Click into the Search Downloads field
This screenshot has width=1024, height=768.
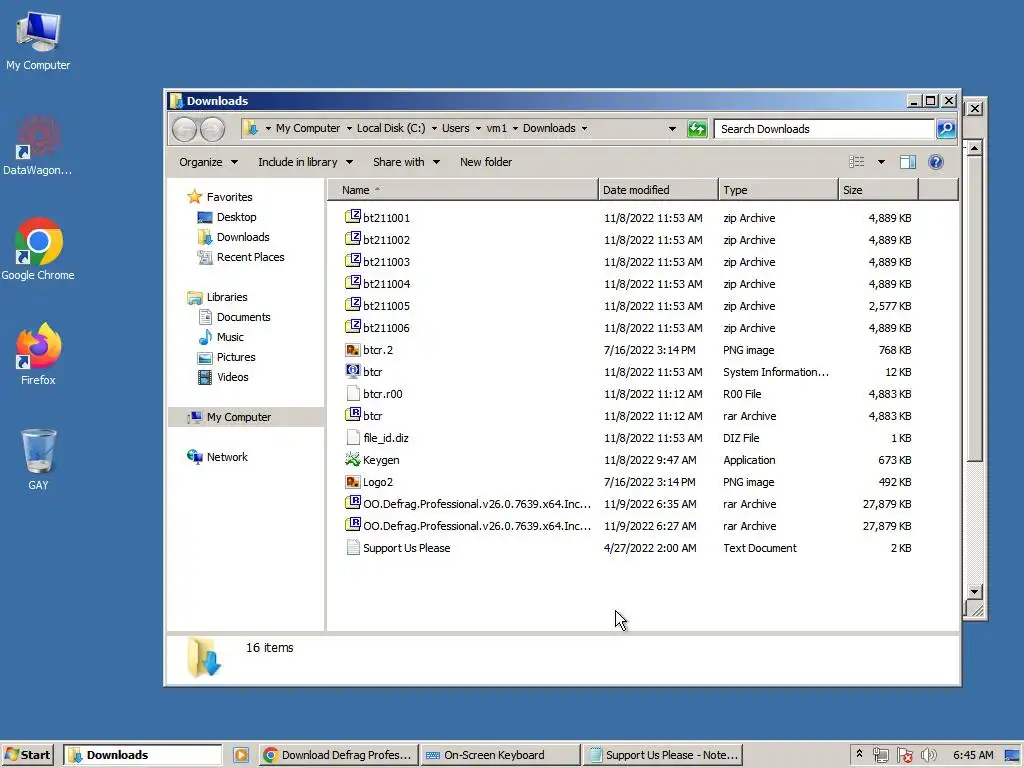tap(824, 129)
